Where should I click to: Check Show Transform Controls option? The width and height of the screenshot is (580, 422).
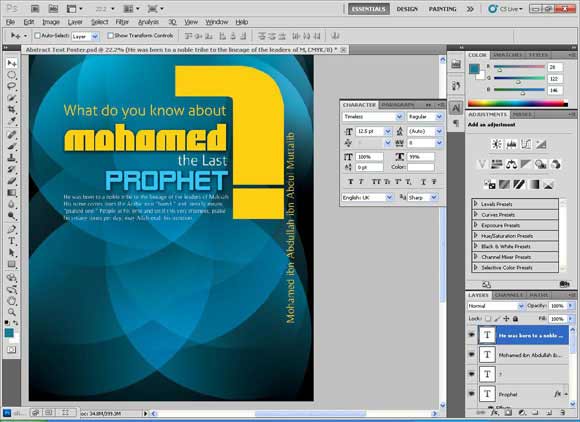click(110, 36)
